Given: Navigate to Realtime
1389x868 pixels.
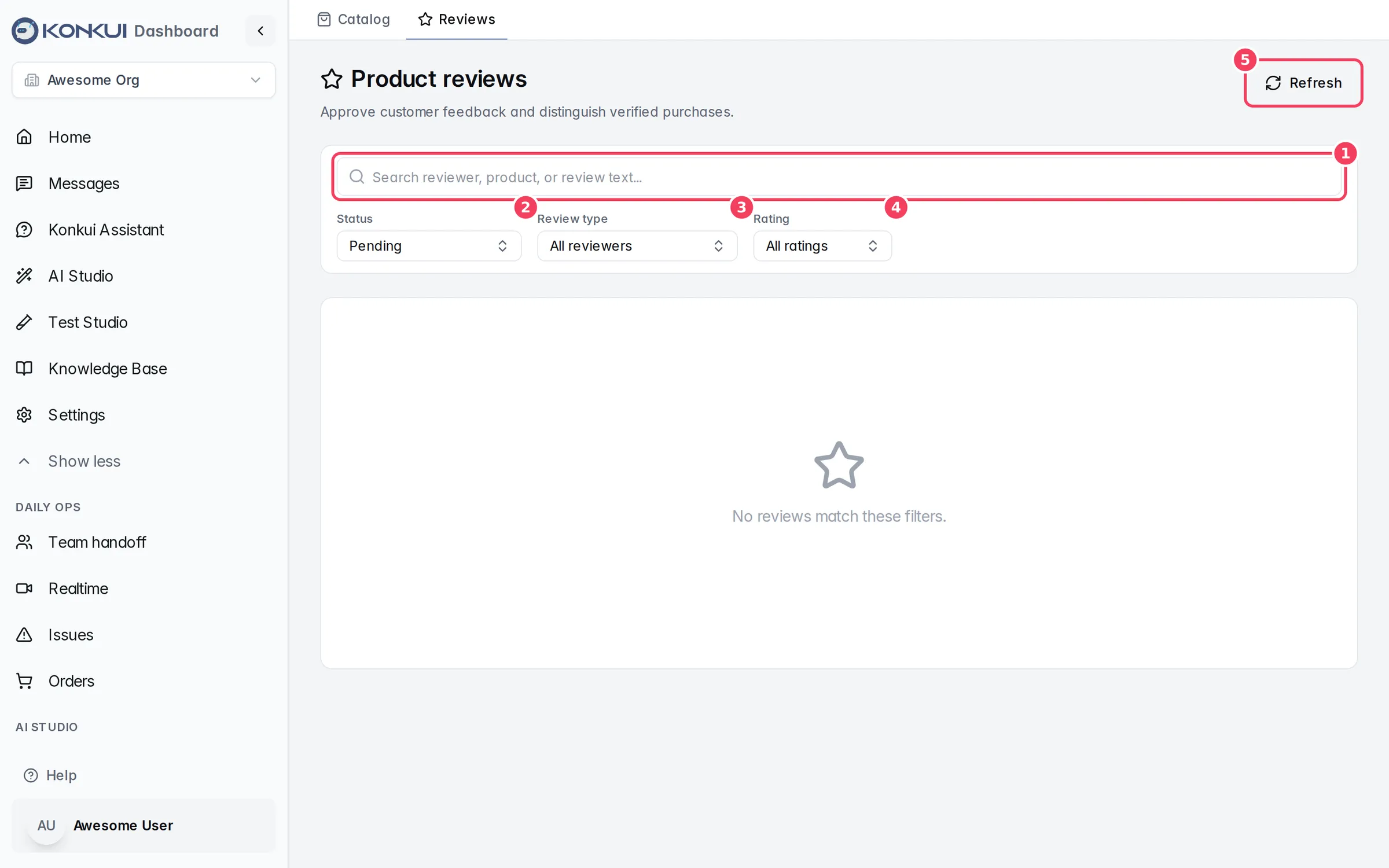Looking at the screenshot, I should click(78, 589).
